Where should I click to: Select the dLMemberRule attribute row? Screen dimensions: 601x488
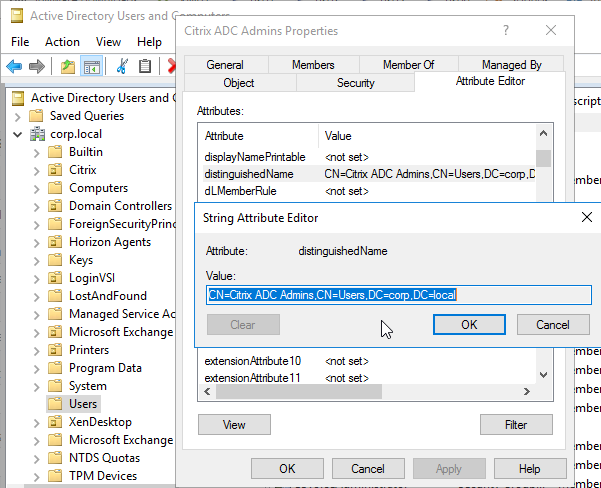coord(369,191)
